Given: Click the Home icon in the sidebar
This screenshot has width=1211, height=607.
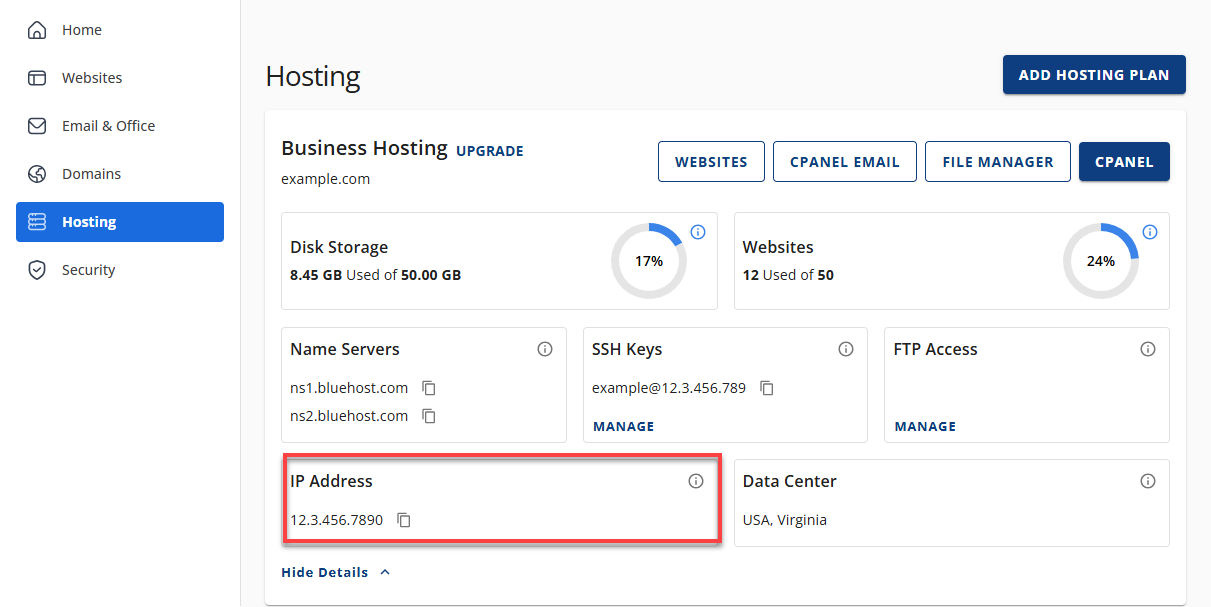Looking at the screenshot, I should (x=37, y=30).
